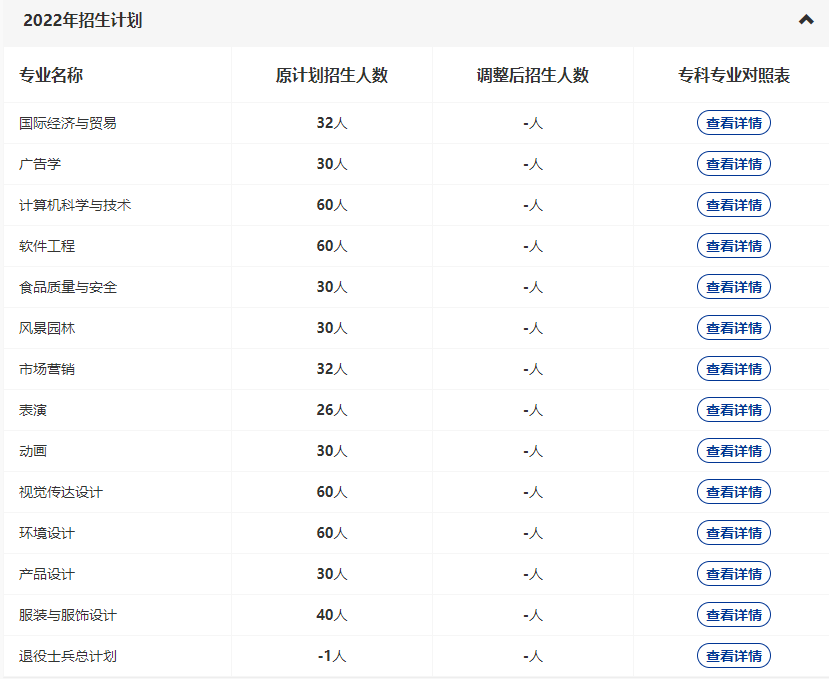This screenshot has width=829, height=679.
Task: View details for 市场营销
Action: tap(734, 369)
